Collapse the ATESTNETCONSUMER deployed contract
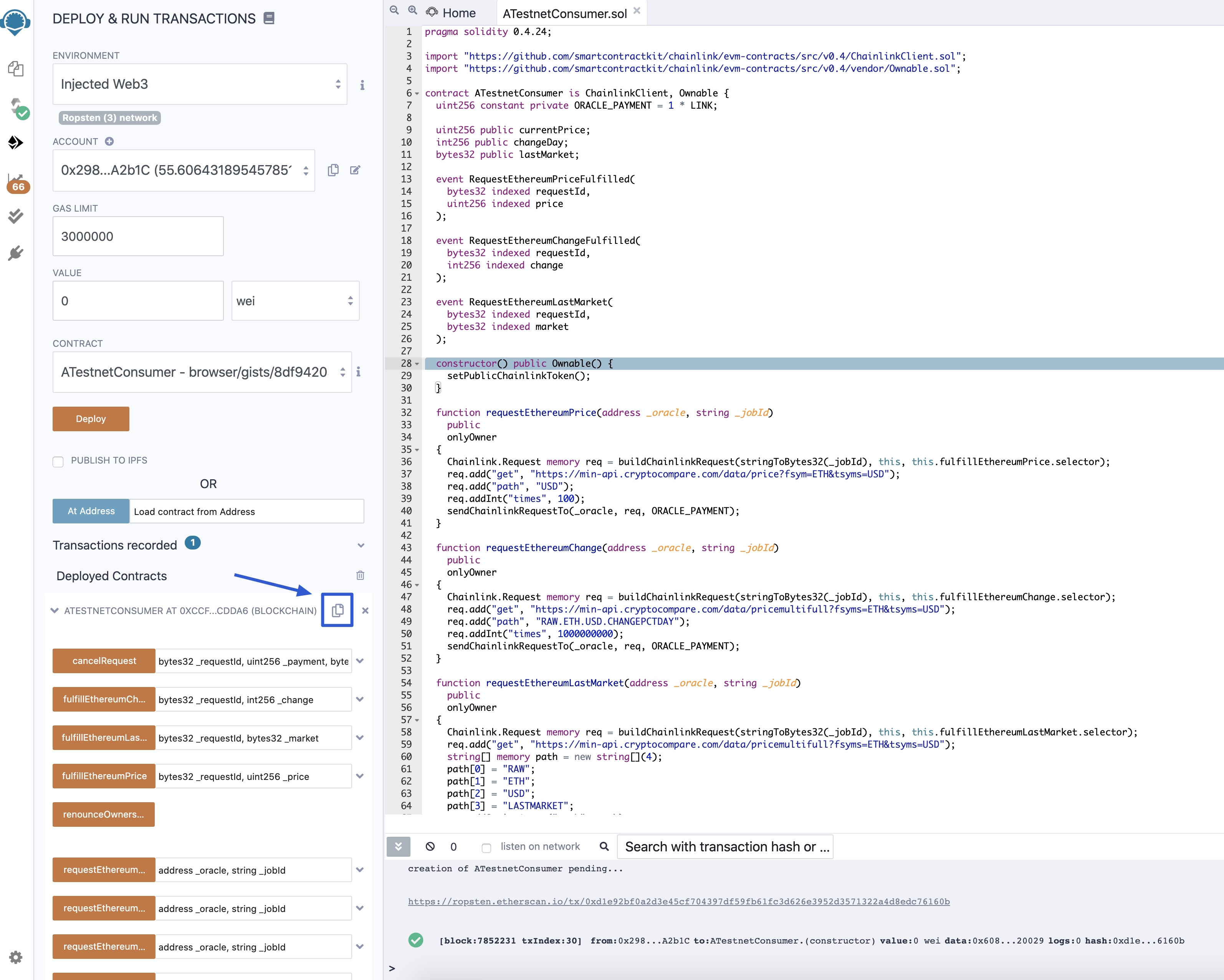 [x=55, y=610]
